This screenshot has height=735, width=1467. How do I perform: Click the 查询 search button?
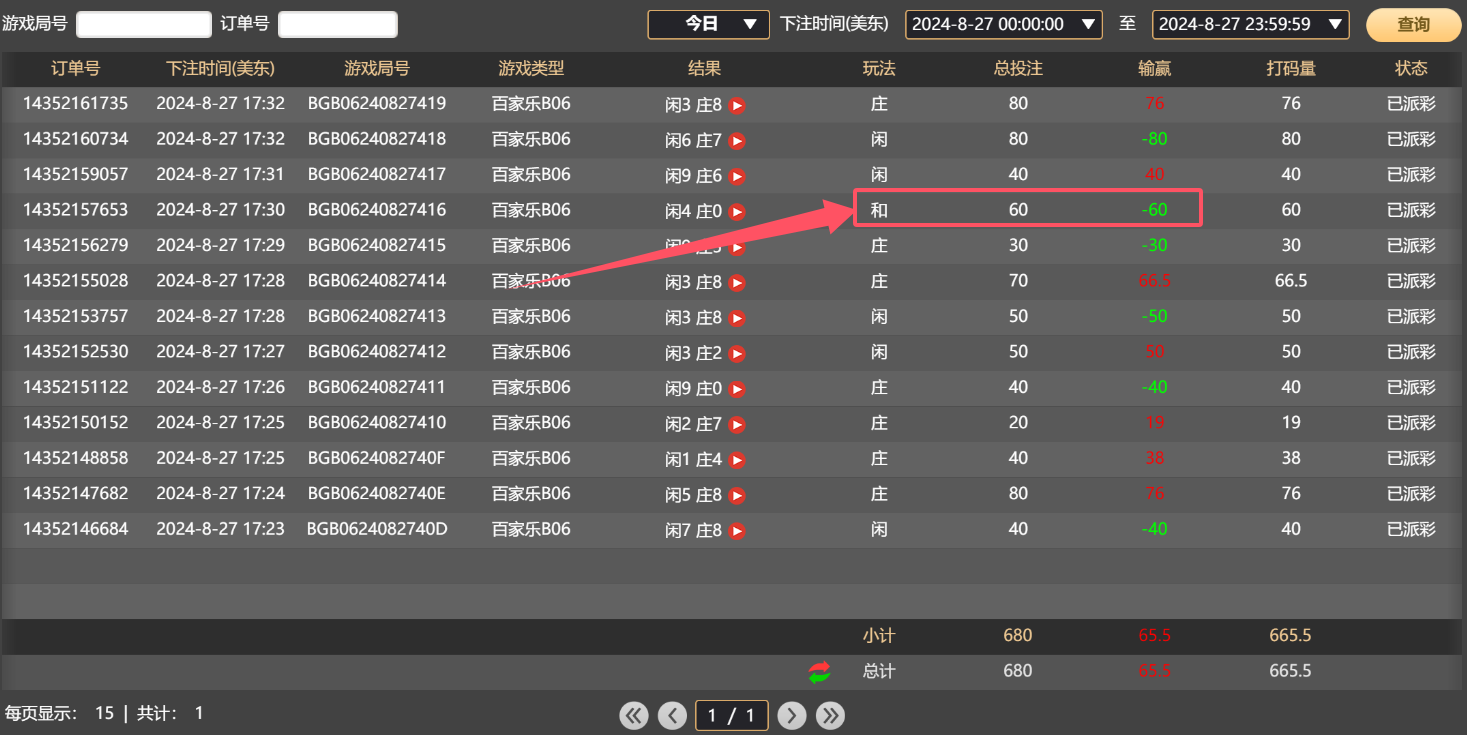(1413, 24)
